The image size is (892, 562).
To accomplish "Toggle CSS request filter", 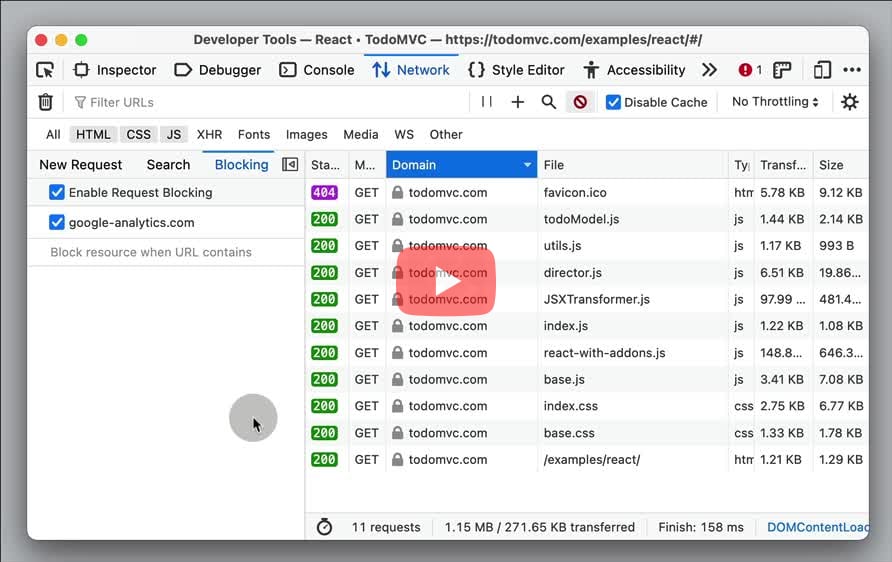I will (x=138, y=135).
